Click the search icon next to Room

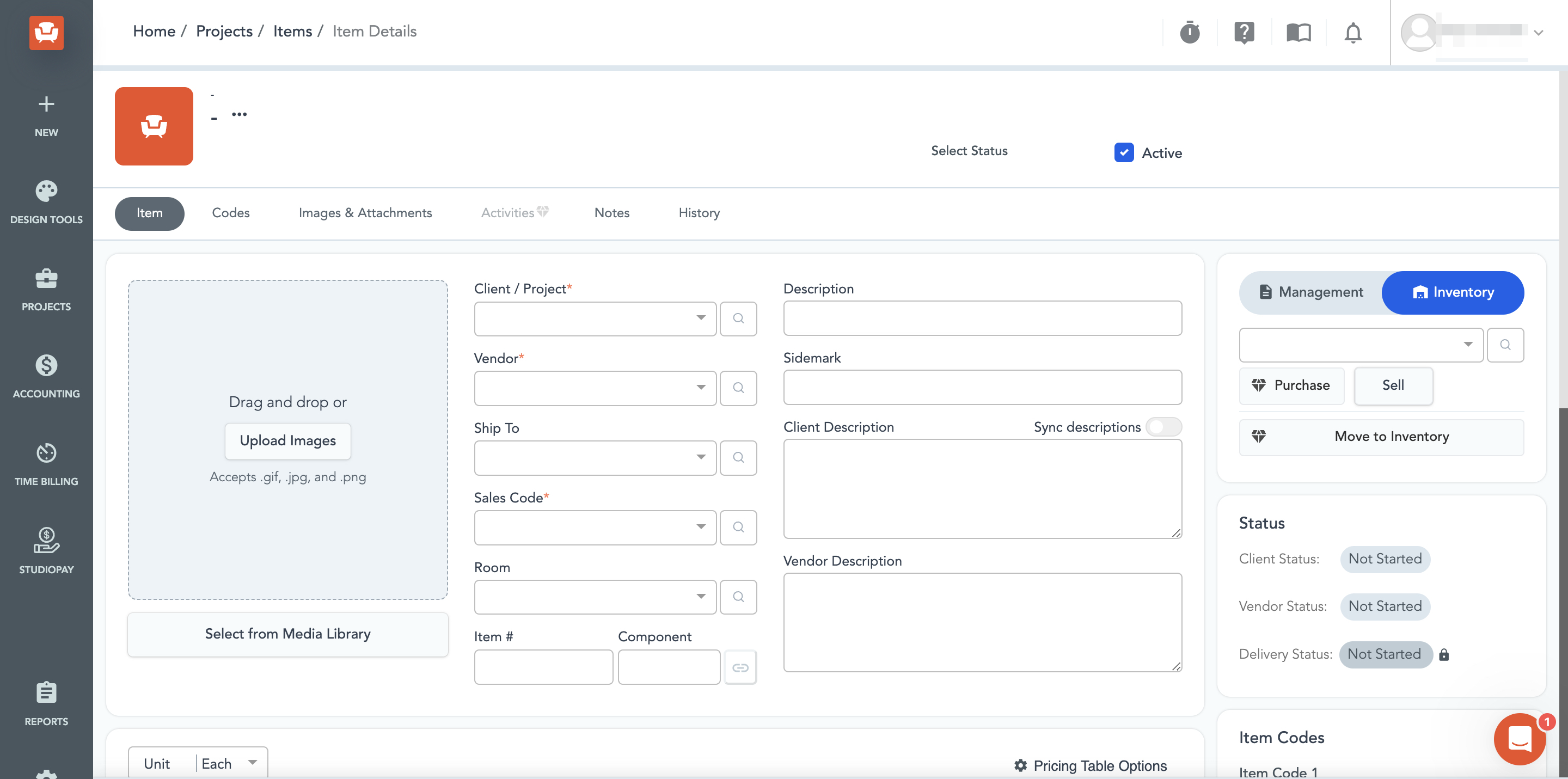coord(738,597)
